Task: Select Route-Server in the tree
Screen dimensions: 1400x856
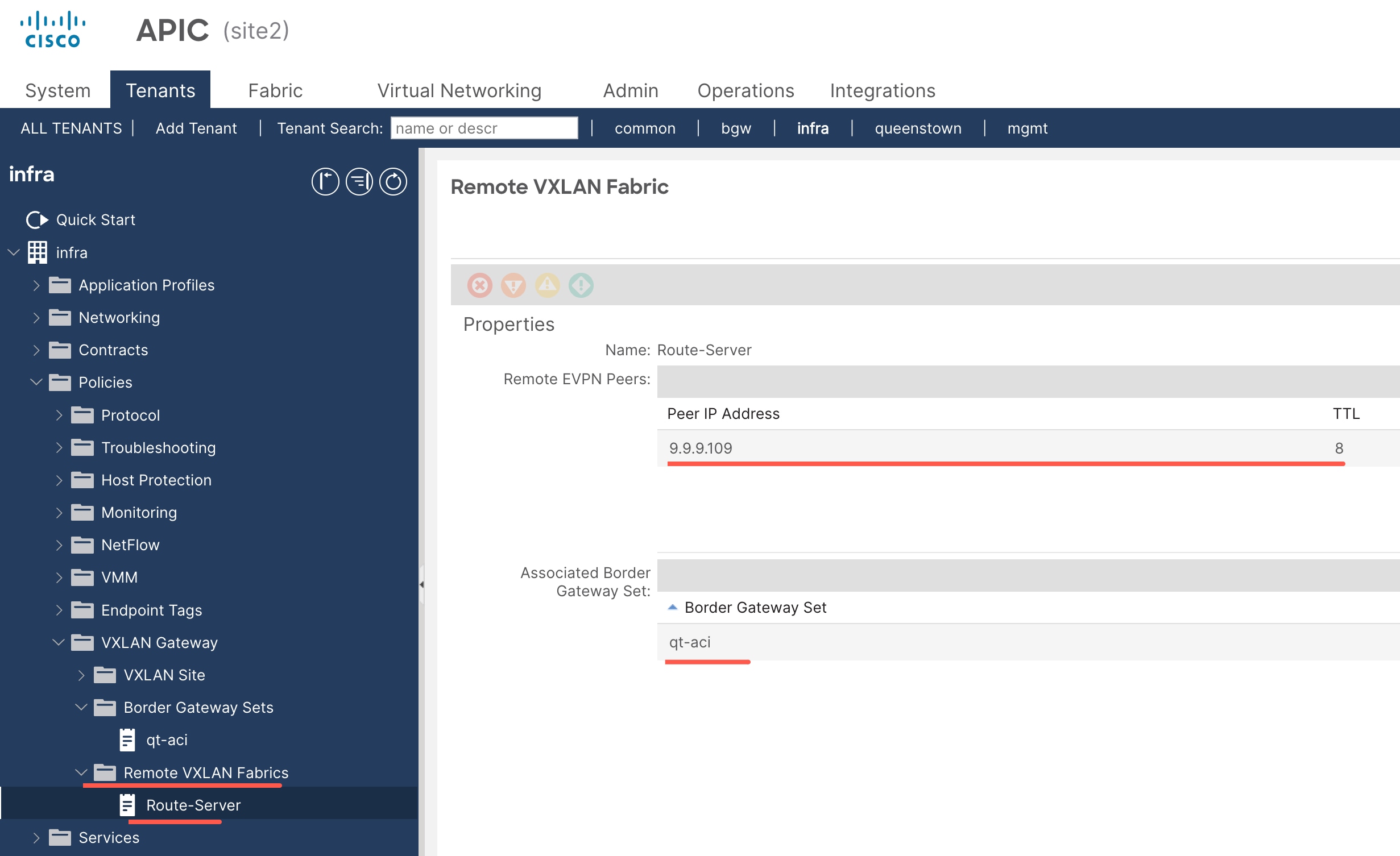Action: tap(193, 805)
